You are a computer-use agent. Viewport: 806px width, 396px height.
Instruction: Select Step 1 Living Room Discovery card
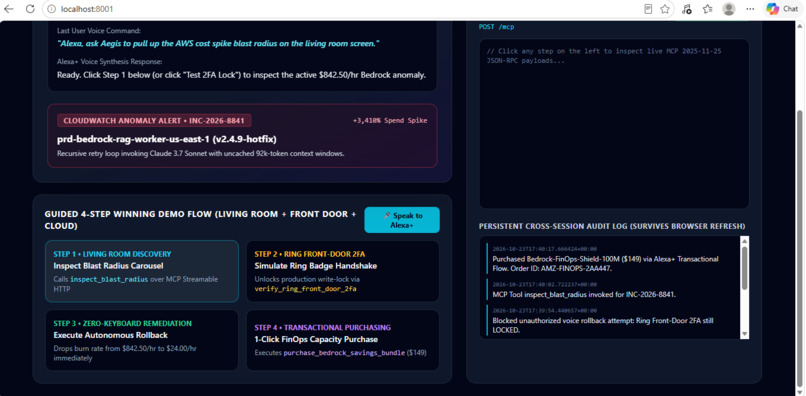tap(142, 271)
